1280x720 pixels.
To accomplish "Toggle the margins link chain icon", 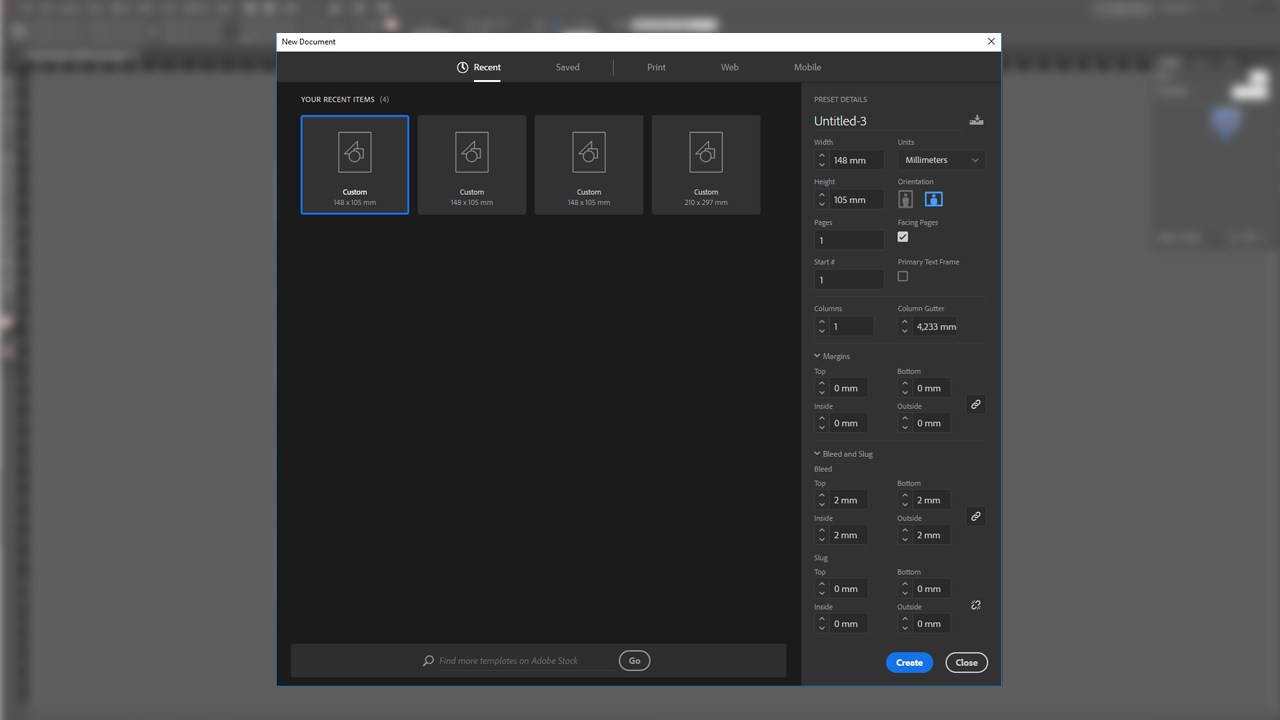I will [x=976, y=405].
